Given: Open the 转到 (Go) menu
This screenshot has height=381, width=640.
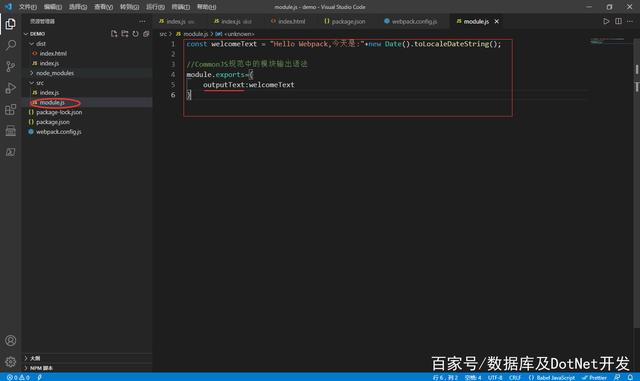Looking at the screenshot, I should coord(129,7).
